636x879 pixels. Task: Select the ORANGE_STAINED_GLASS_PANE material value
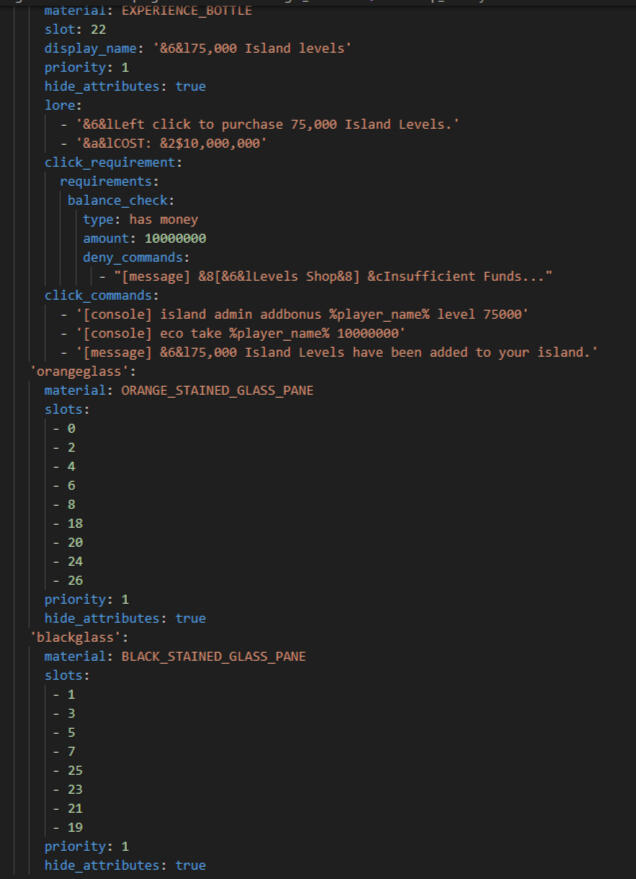[217, 390]
